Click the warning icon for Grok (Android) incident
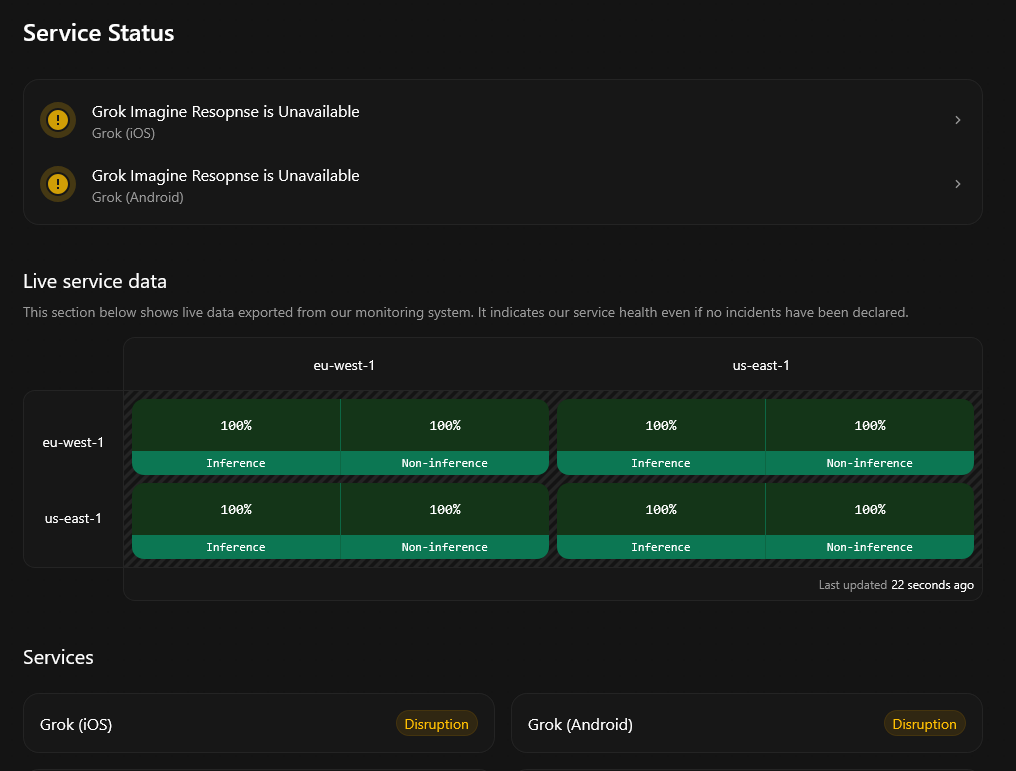 click(x=58, y=184)
